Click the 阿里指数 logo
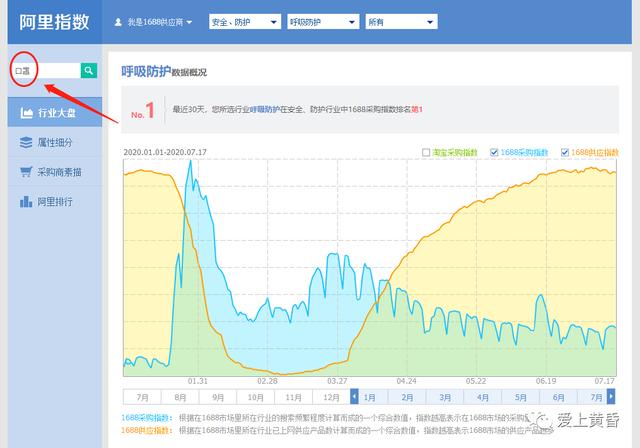 click(x=54, y=22)
